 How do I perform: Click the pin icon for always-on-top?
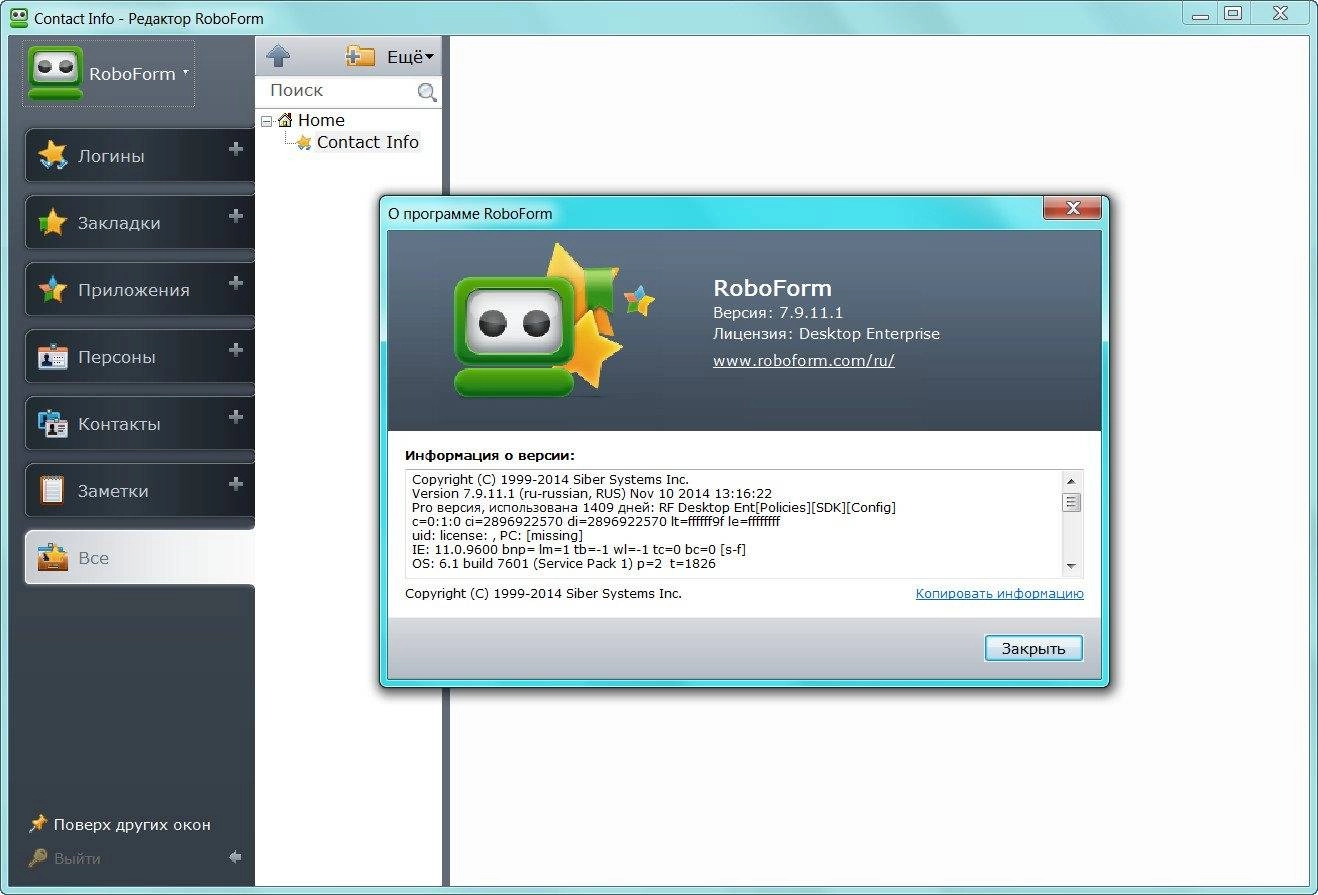(x=38, y=824)
